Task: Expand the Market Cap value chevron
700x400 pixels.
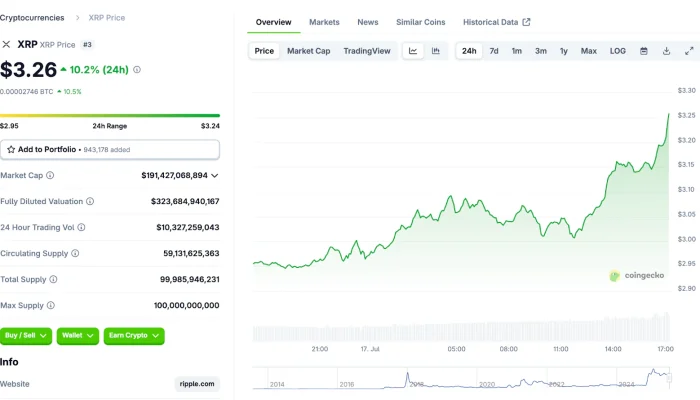Action: 215,175
